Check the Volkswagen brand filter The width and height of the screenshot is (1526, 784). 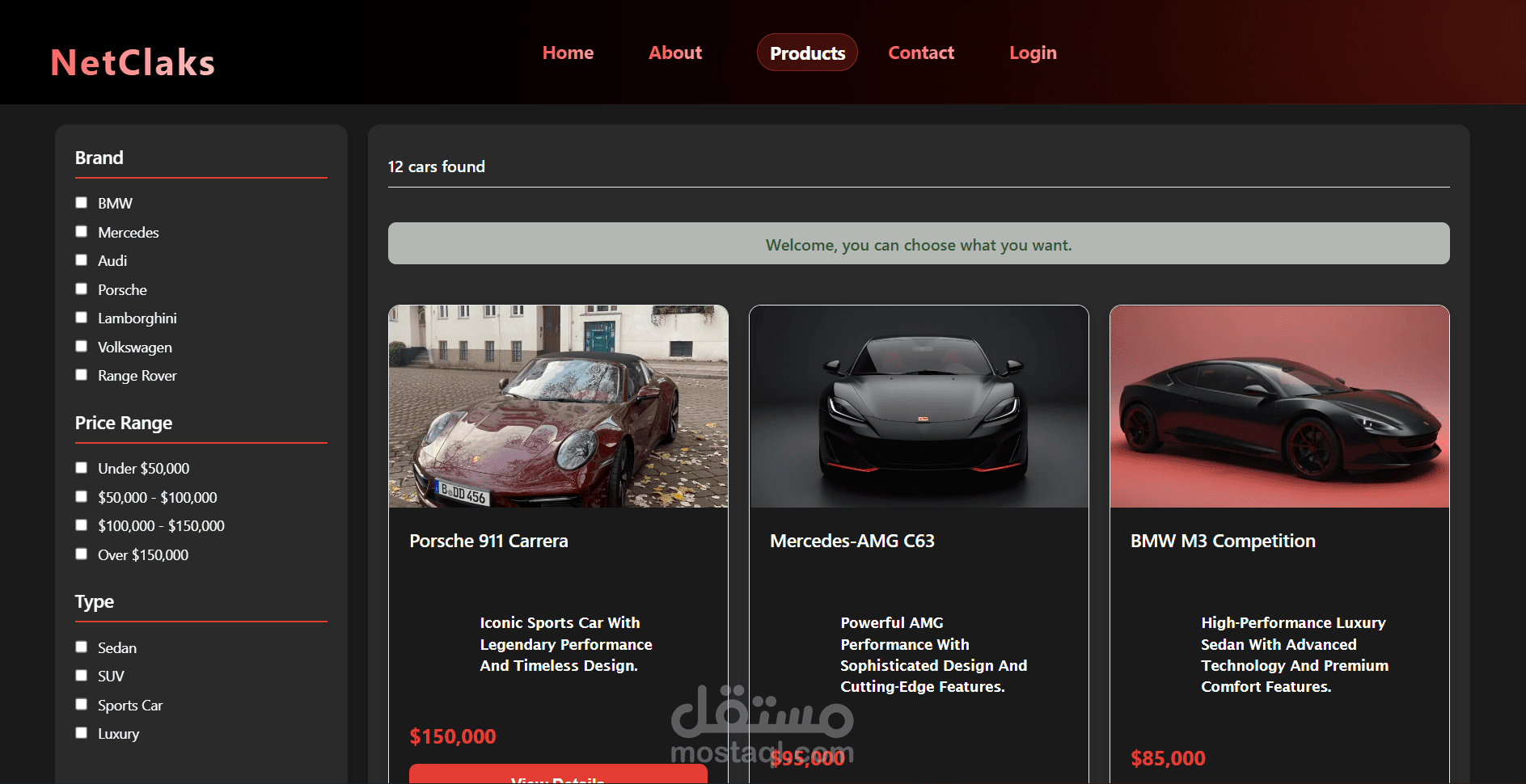(x=81, y=347)
